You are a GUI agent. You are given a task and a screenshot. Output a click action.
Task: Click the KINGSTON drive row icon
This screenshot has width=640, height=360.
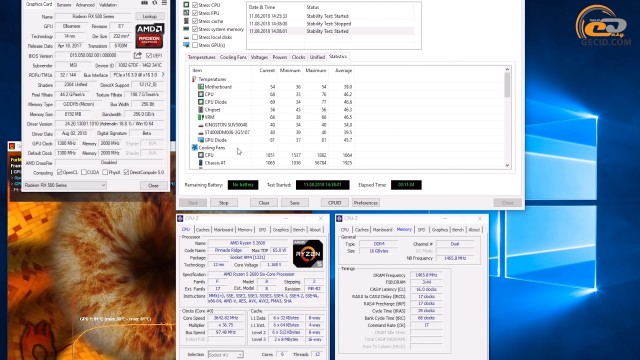201,125
